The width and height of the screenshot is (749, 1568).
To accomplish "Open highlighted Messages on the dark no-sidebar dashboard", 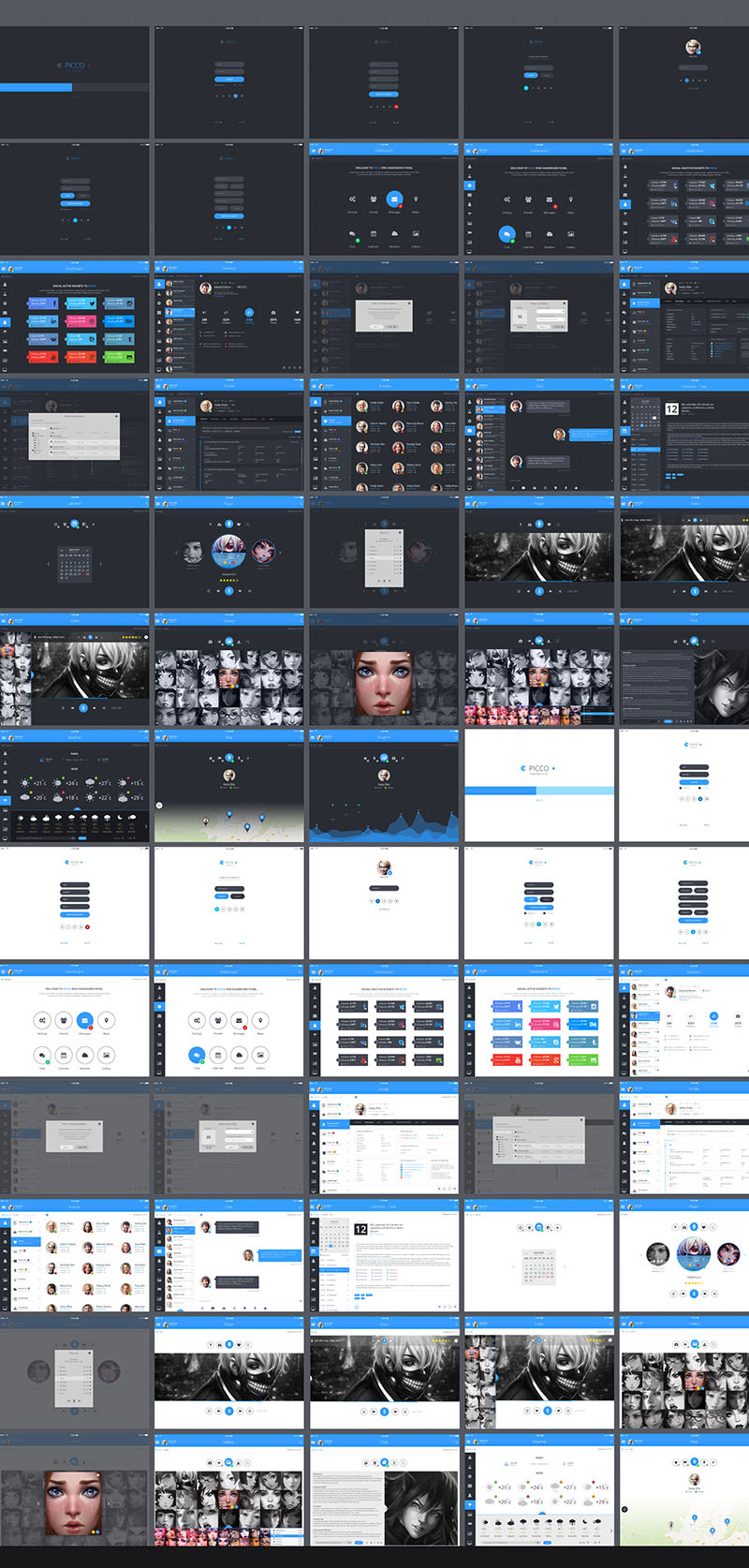I will 394,200.
